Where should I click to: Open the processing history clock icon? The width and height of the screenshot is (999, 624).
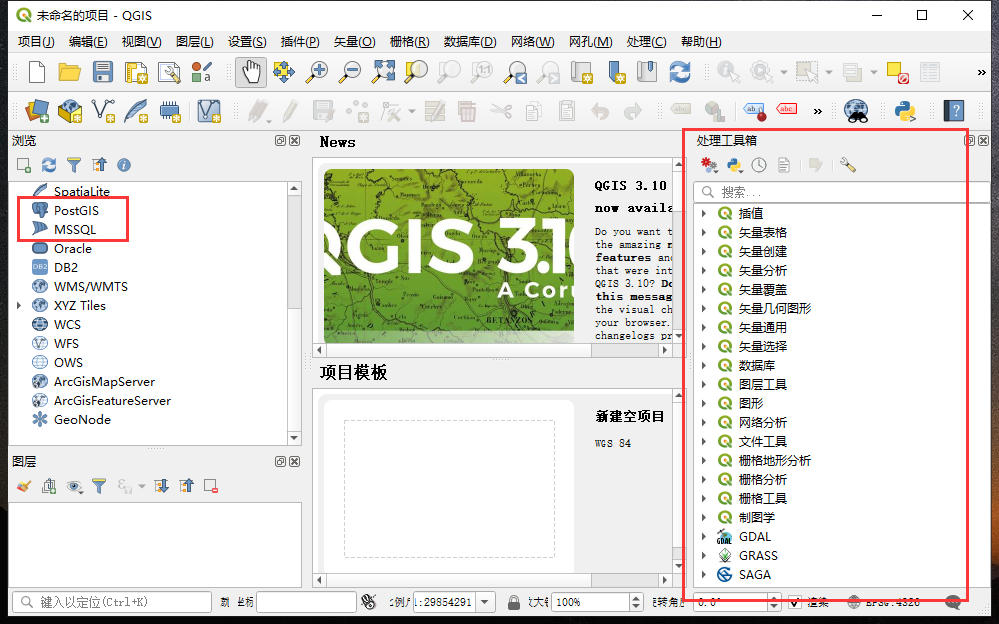[760, 165]
